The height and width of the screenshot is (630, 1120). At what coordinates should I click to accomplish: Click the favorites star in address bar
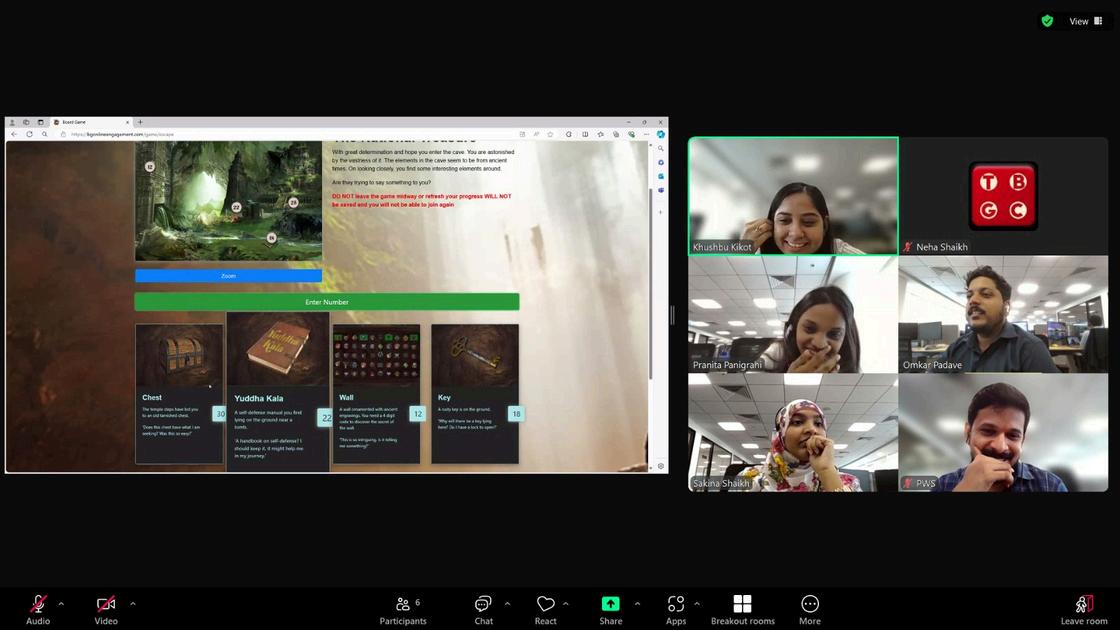[550, 134]
